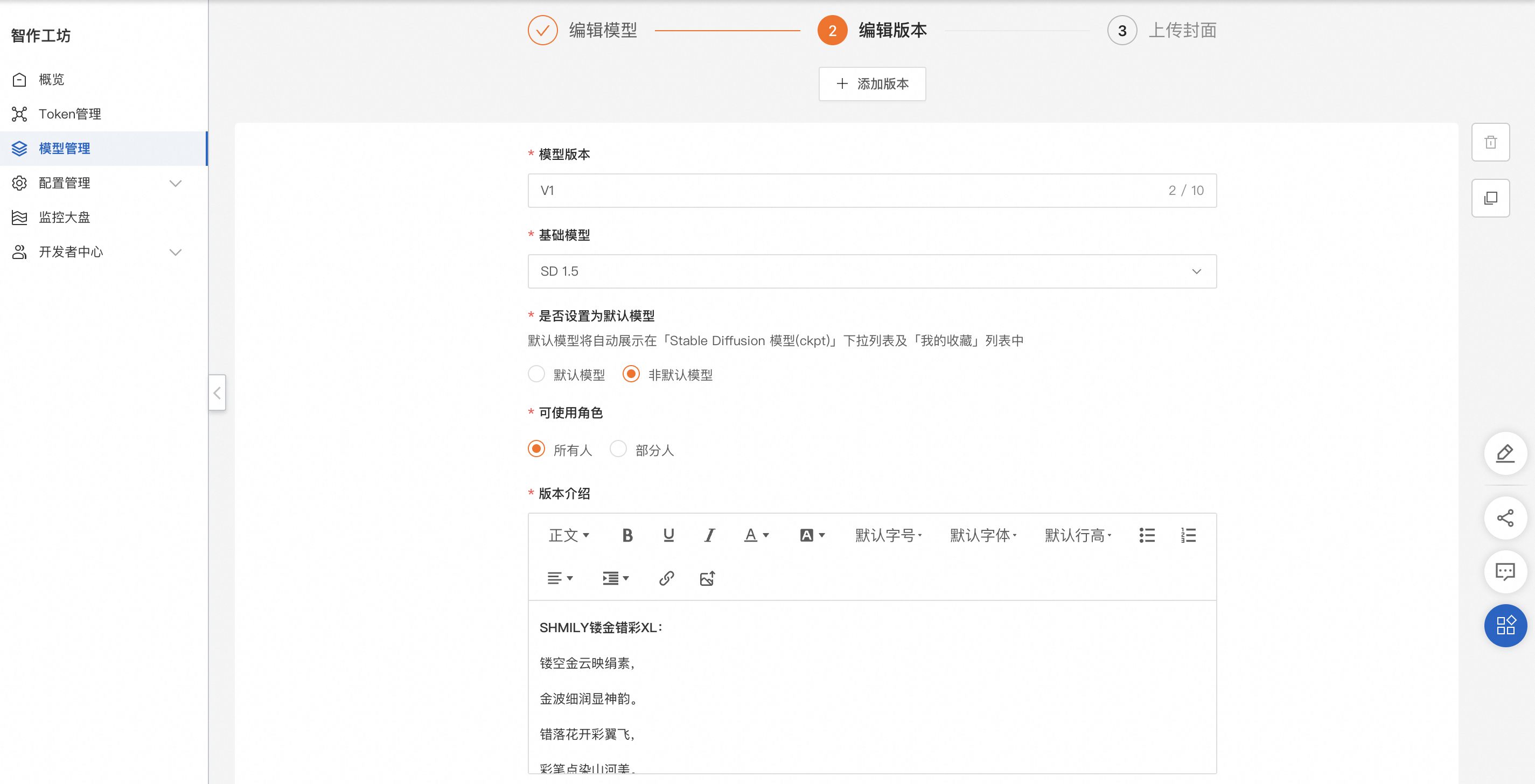Delete this version with the trash icon

pos(1490,142)
